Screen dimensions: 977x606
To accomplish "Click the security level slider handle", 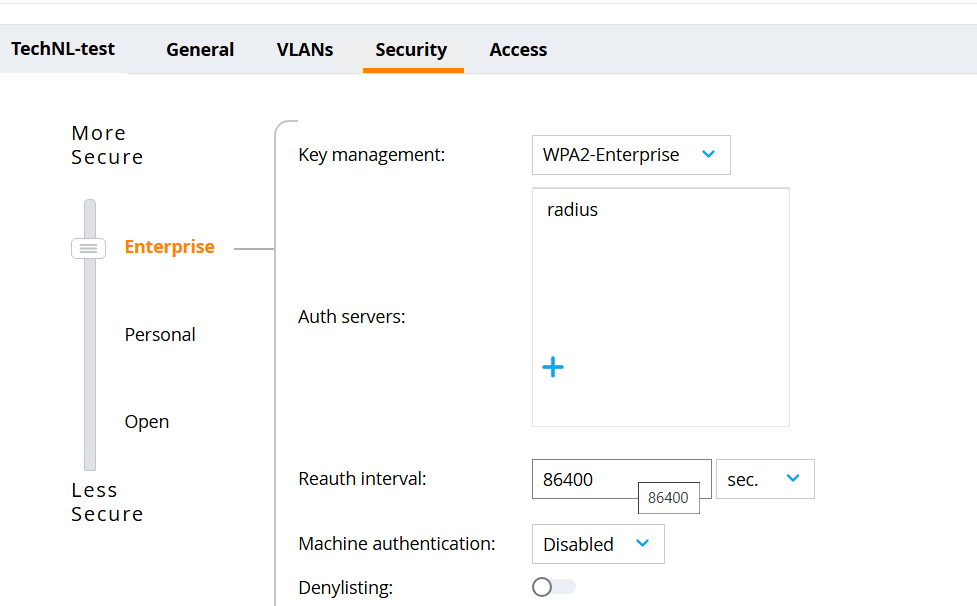I will point(89,248).
